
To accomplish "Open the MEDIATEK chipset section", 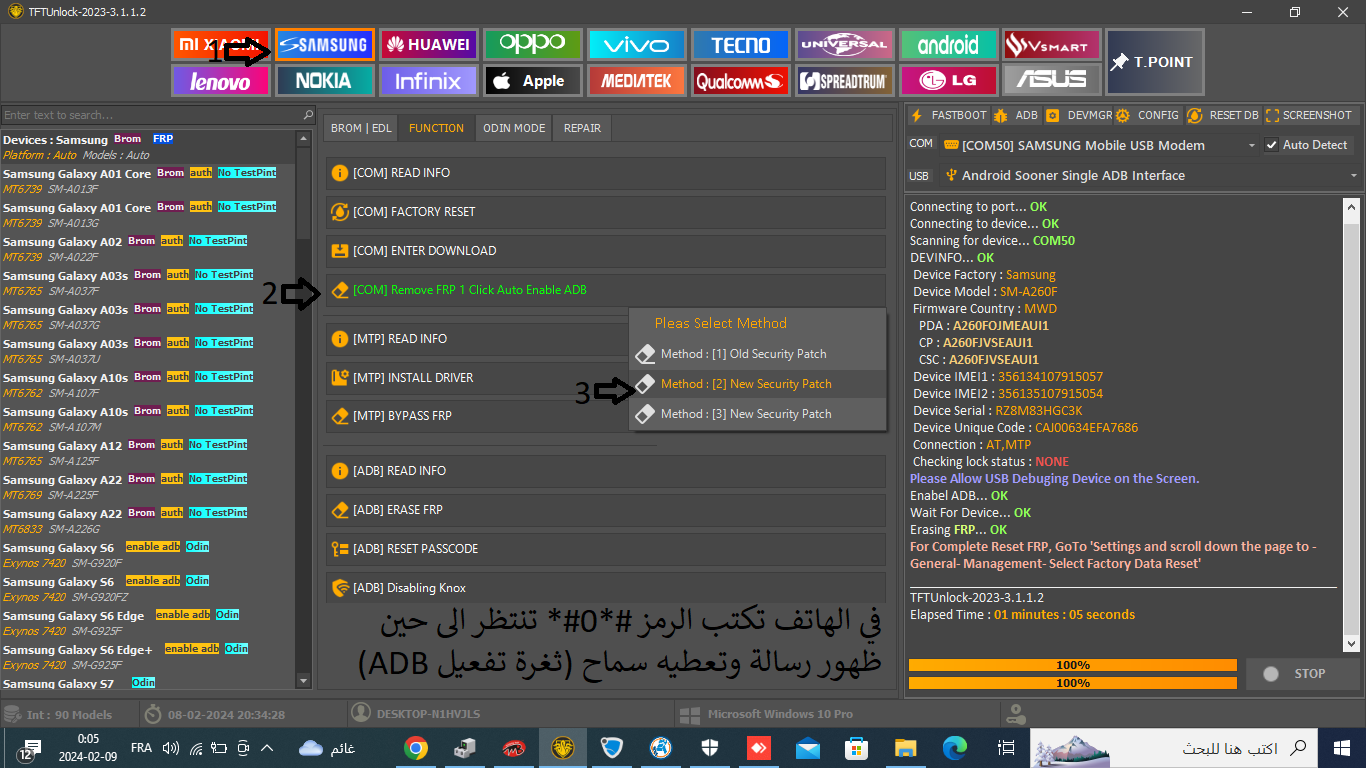I will pos(636,81).
